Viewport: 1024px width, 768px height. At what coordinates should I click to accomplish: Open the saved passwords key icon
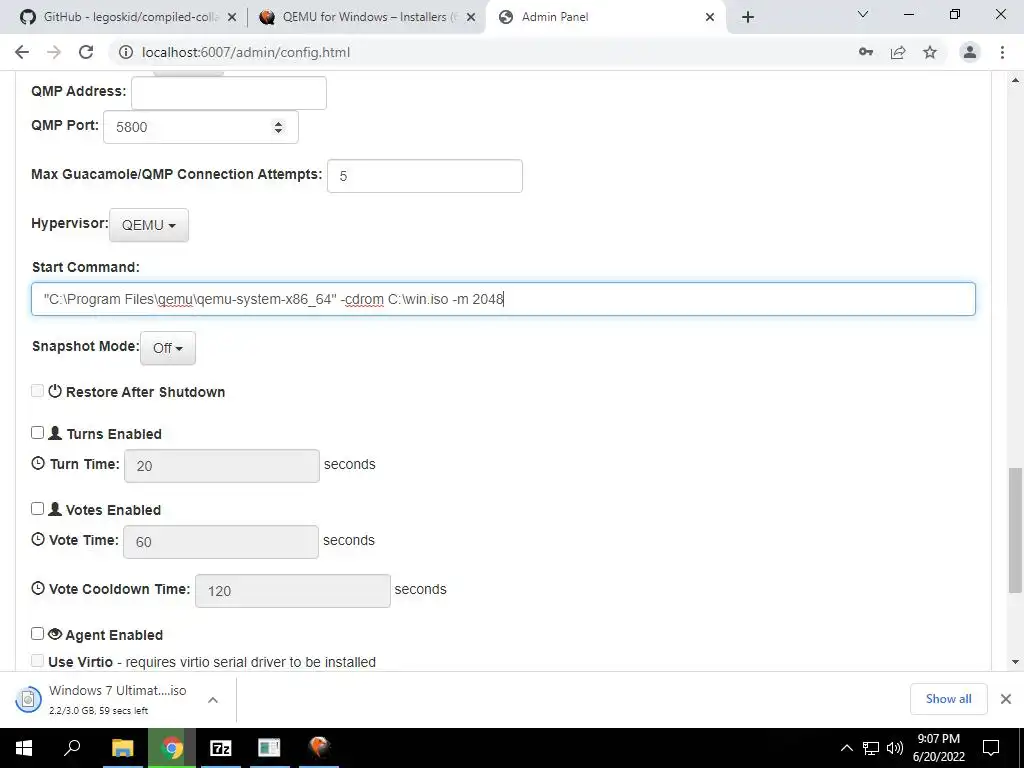click(x=866, y=52)
